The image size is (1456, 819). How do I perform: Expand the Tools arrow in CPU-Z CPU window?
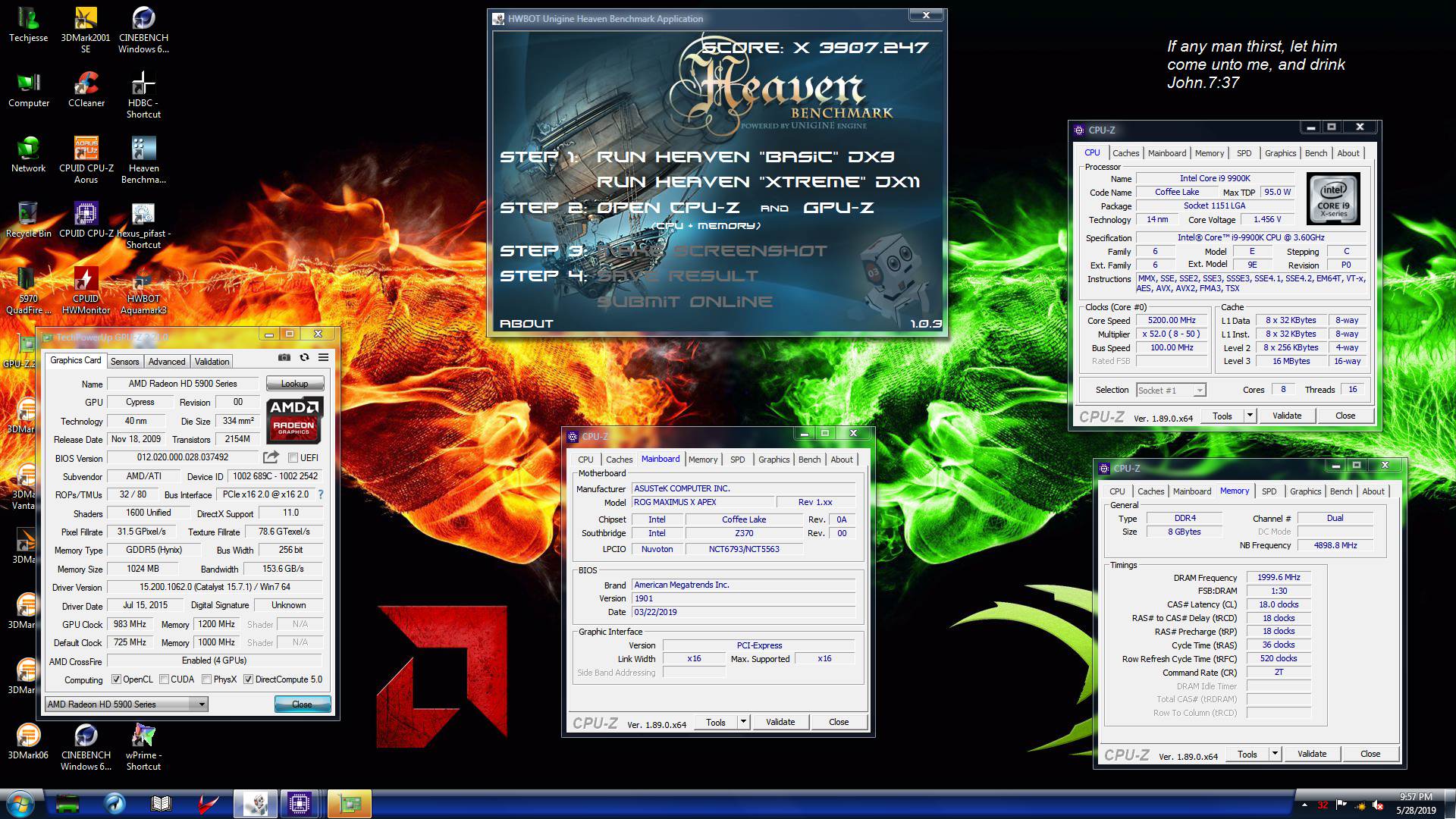click(x=1250, y=416)
